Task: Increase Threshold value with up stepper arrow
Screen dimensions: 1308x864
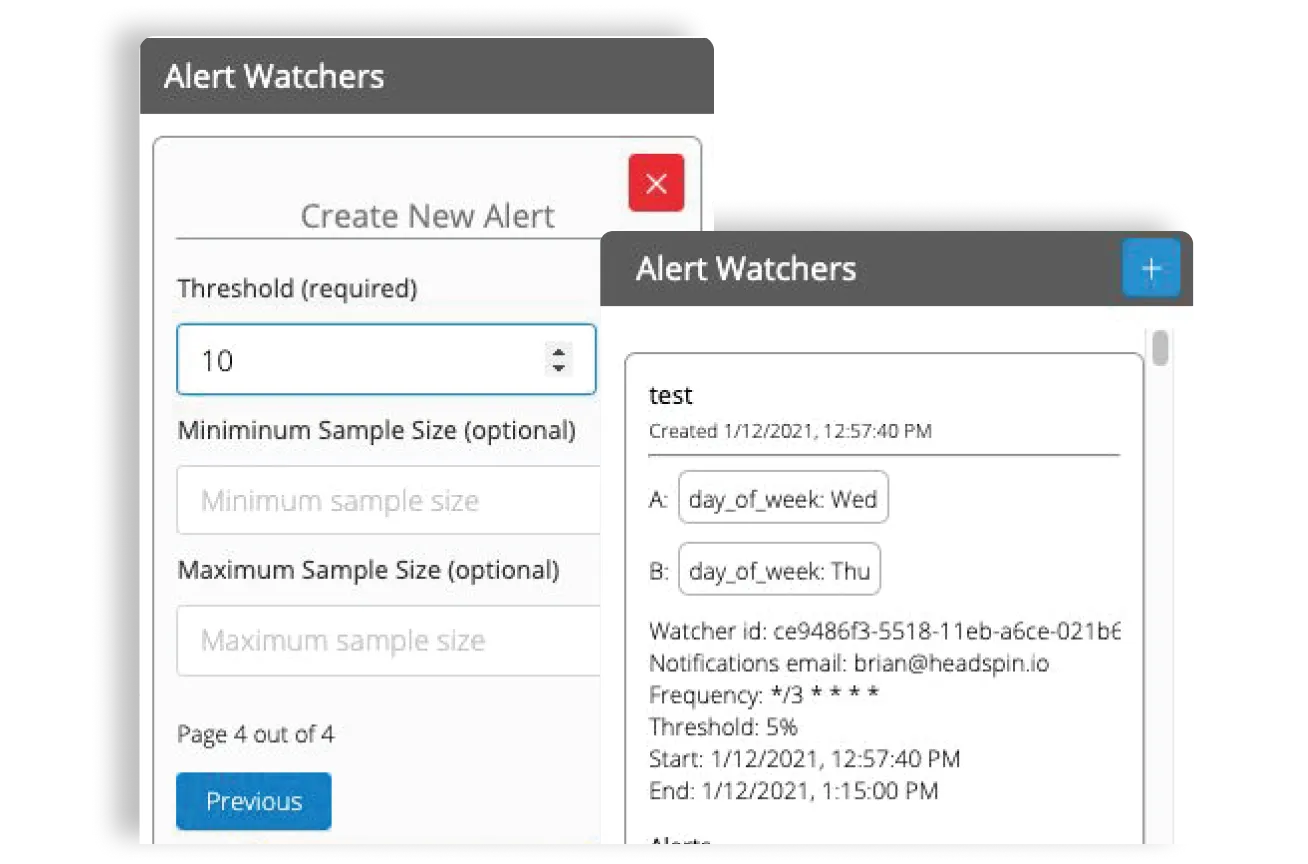Action: pyautogui.click(x=559, y=350)
